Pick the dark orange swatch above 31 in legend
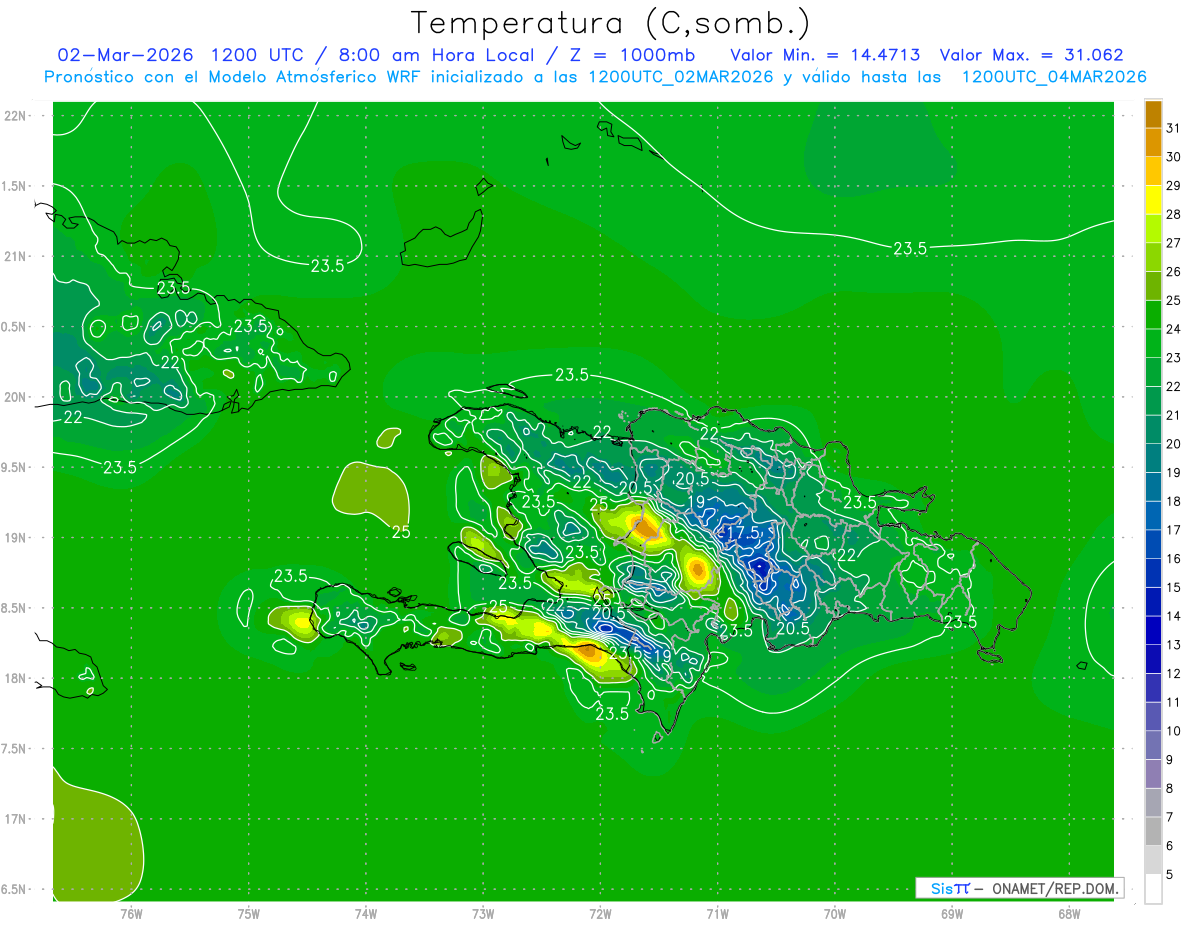 pyautogui.click(x=1153, y=114)
